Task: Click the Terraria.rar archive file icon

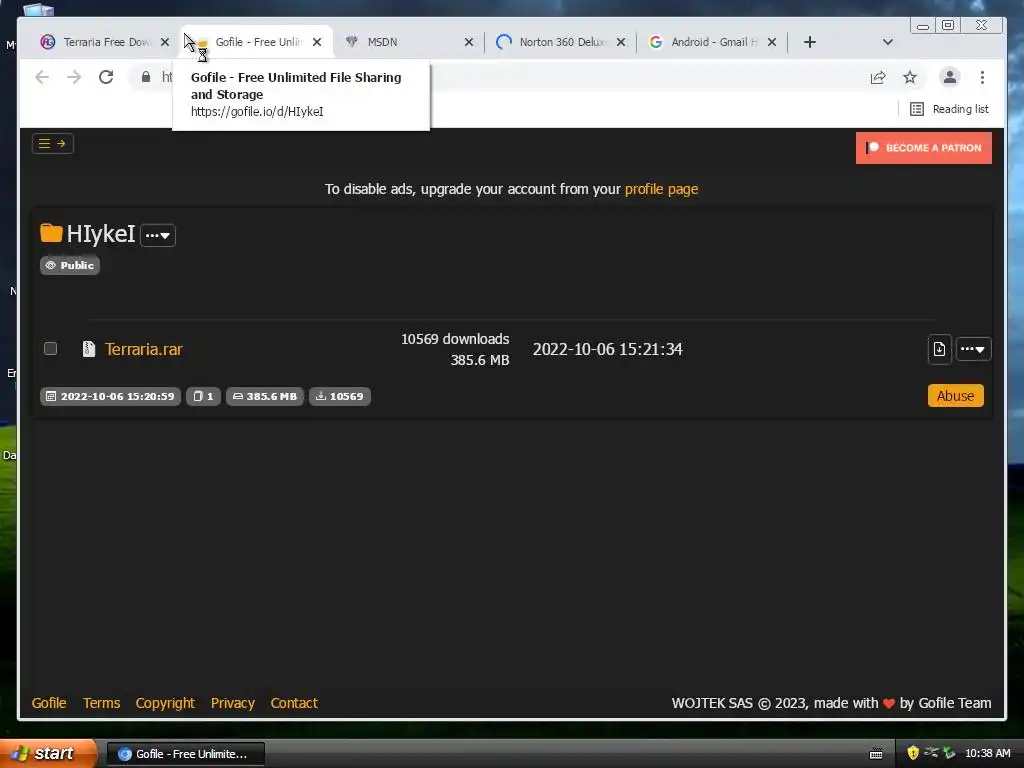Action: coord(89,349)
